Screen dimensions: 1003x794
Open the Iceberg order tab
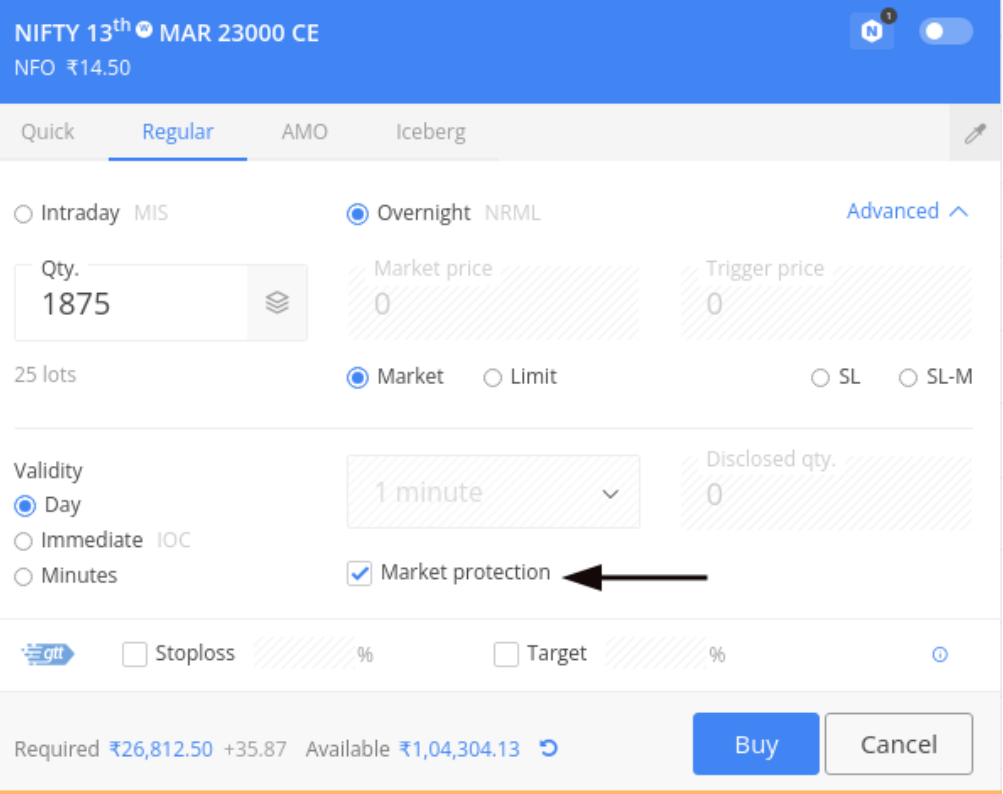[430, 132]
